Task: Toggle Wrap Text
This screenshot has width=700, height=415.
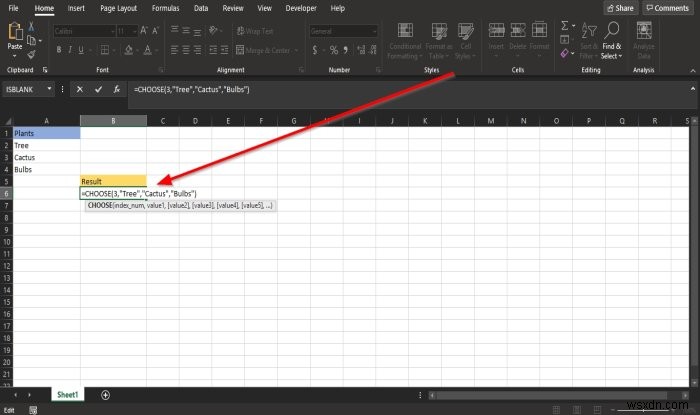Action: tap(255, 31)
